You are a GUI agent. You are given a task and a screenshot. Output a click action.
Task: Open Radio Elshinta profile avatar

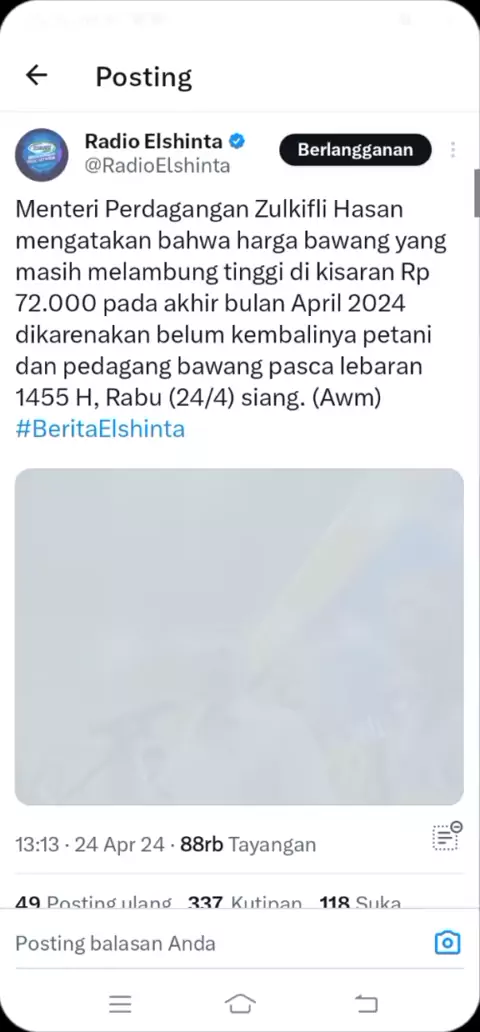click(x=41, y=155)
